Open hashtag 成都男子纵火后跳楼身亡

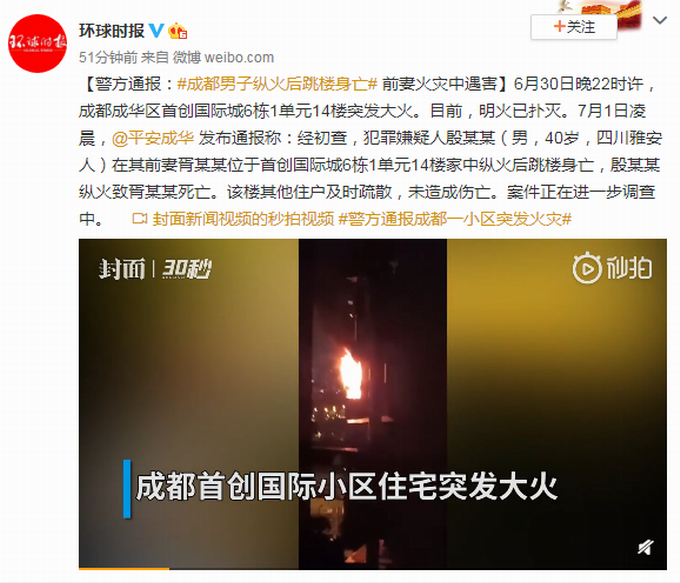click(278, 84)
